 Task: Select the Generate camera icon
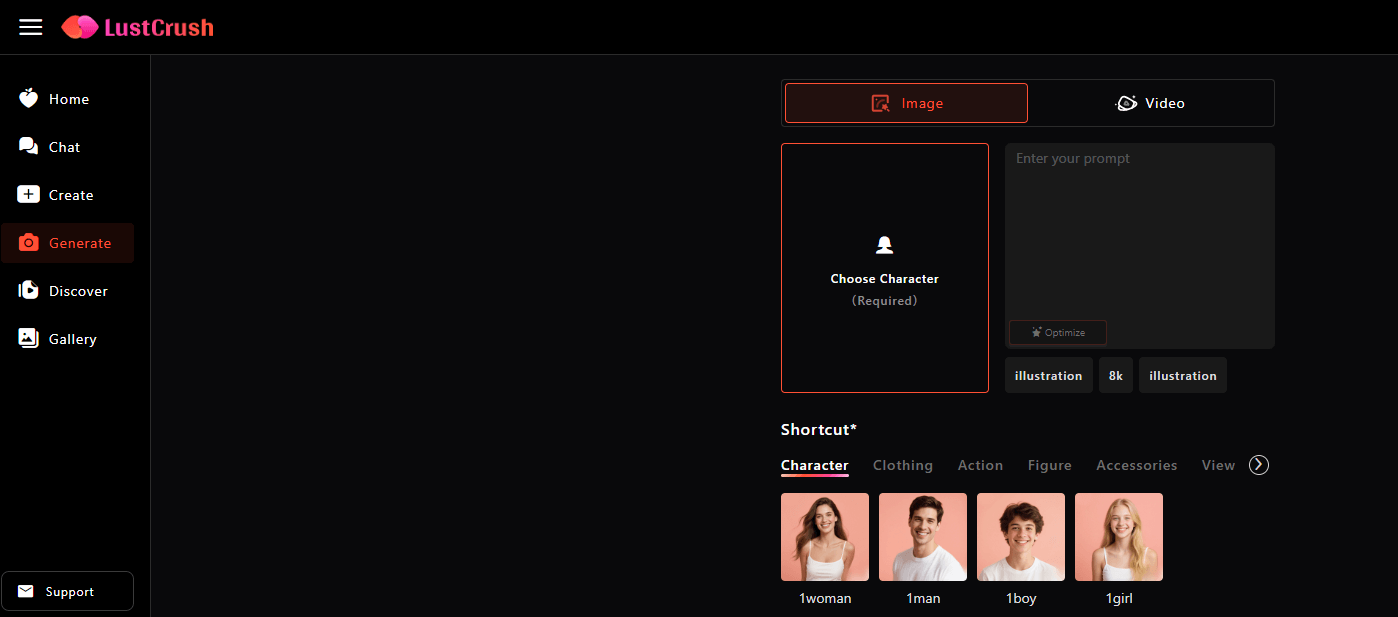coord(30,242)
